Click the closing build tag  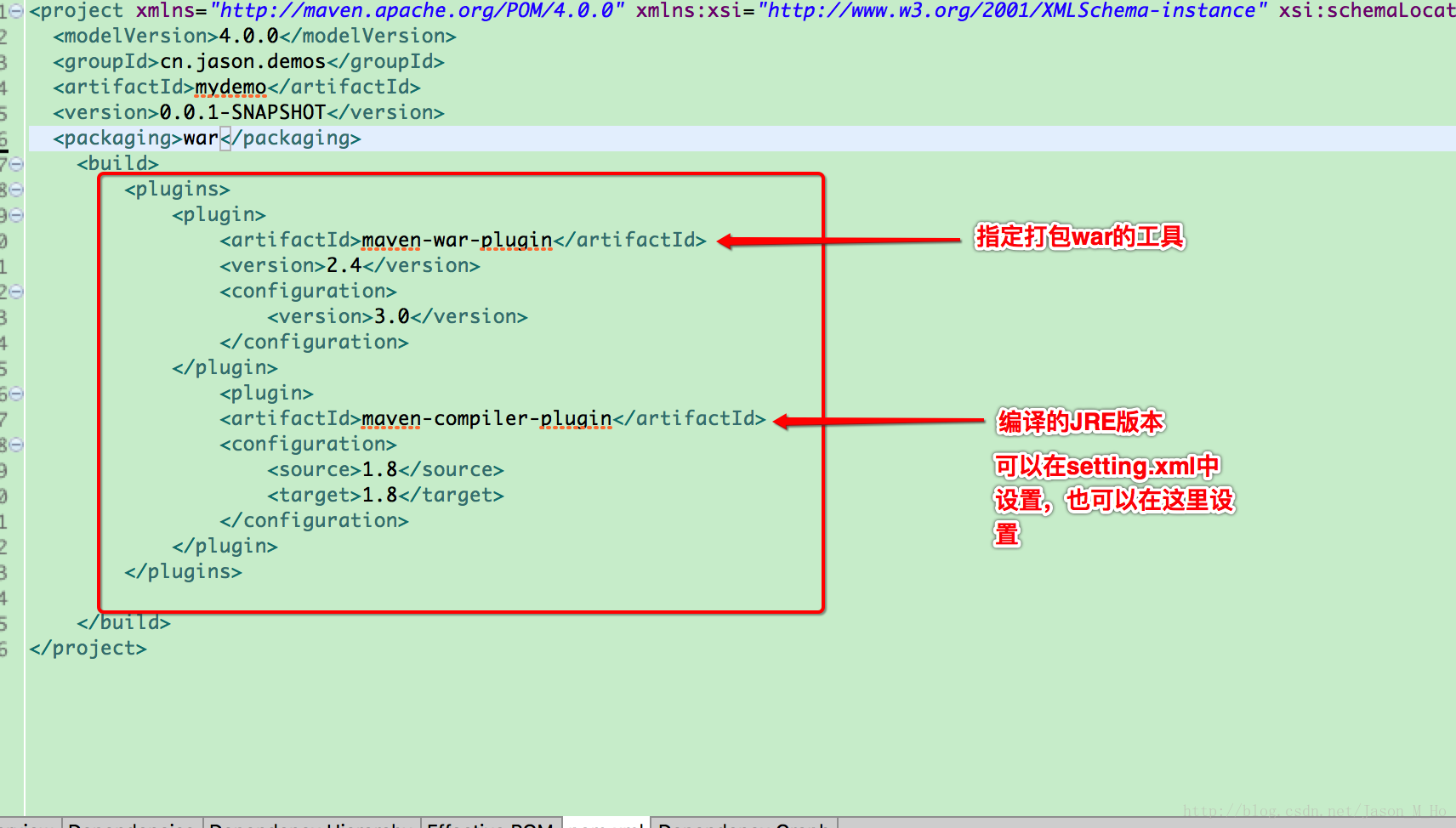[123, 623]
